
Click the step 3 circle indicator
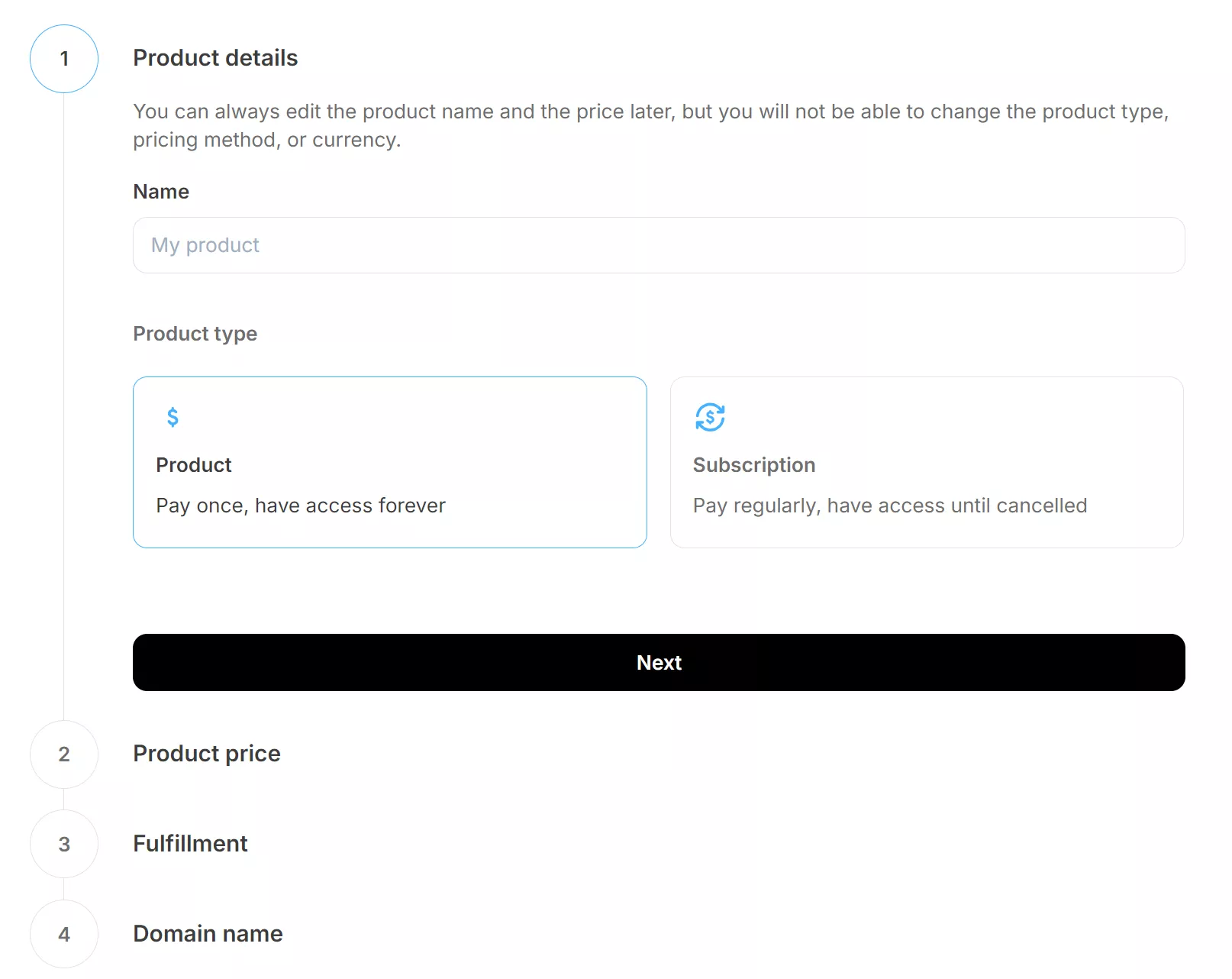coord(64,844)
